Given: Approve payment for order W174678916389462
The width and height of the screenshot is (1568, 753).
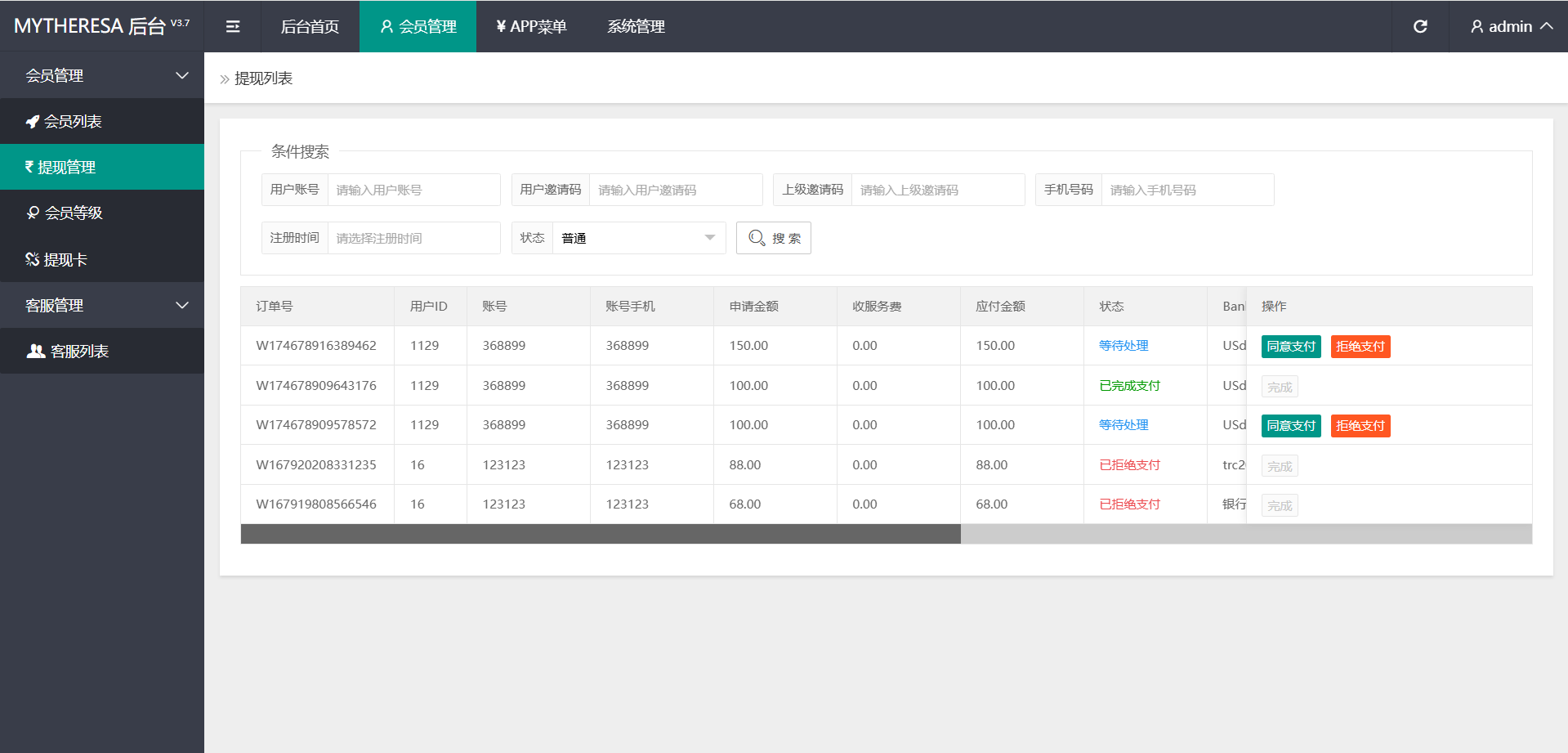Looking at the screenshot, I should coord(1290,347).
